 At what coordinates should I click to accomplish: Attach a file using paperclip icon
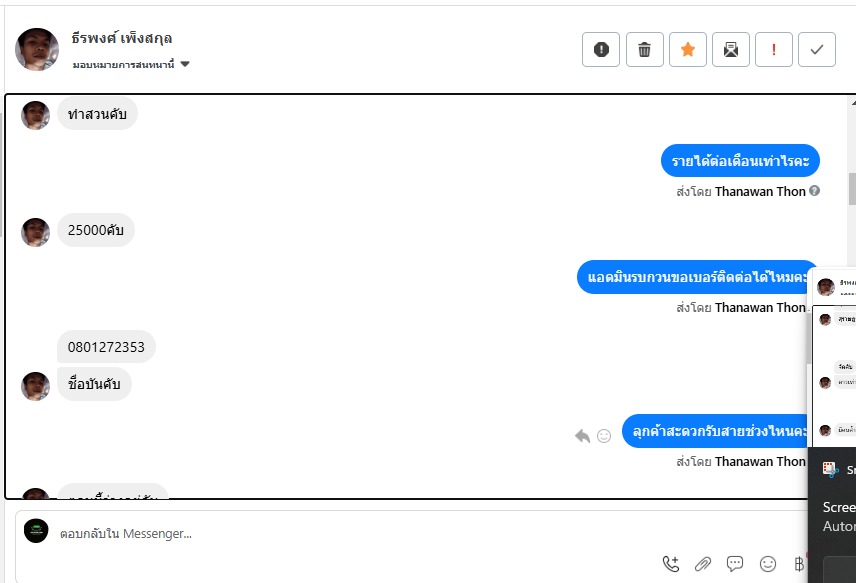[703, 564]
